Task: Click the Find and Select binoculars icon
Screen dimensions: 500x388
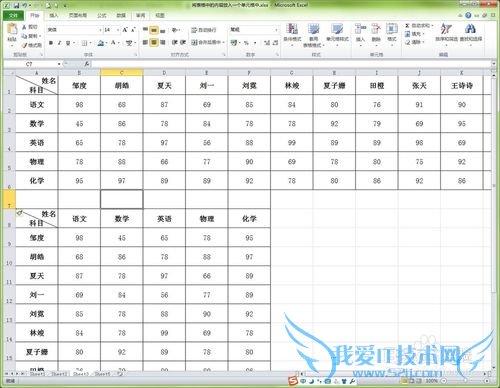Action: point(470,29)
